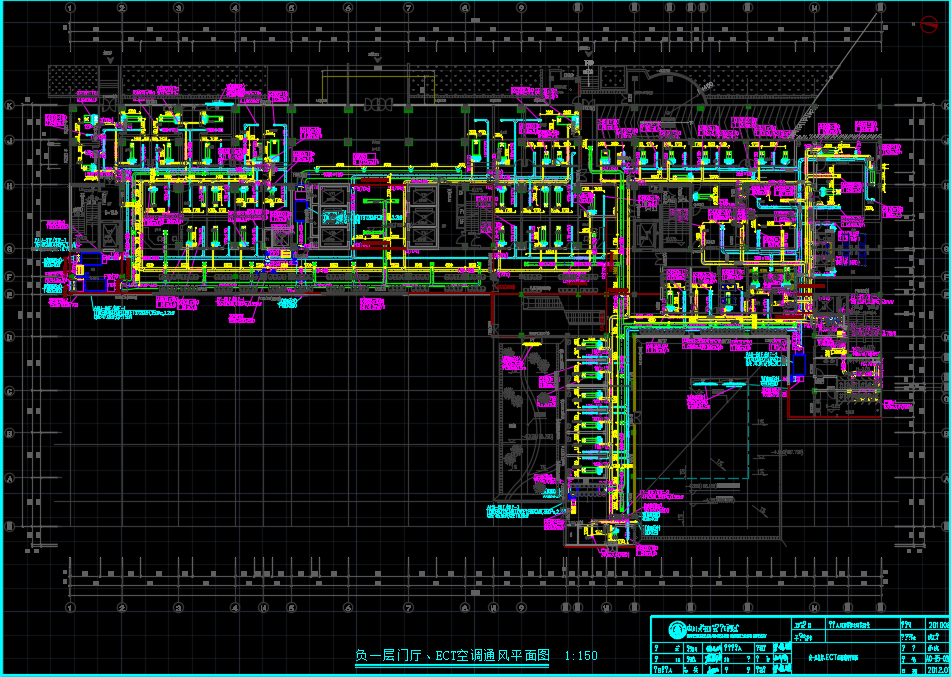Select top grid axis bubble 2
Viewport: 951px width, 677px height.
click(122, 8)
